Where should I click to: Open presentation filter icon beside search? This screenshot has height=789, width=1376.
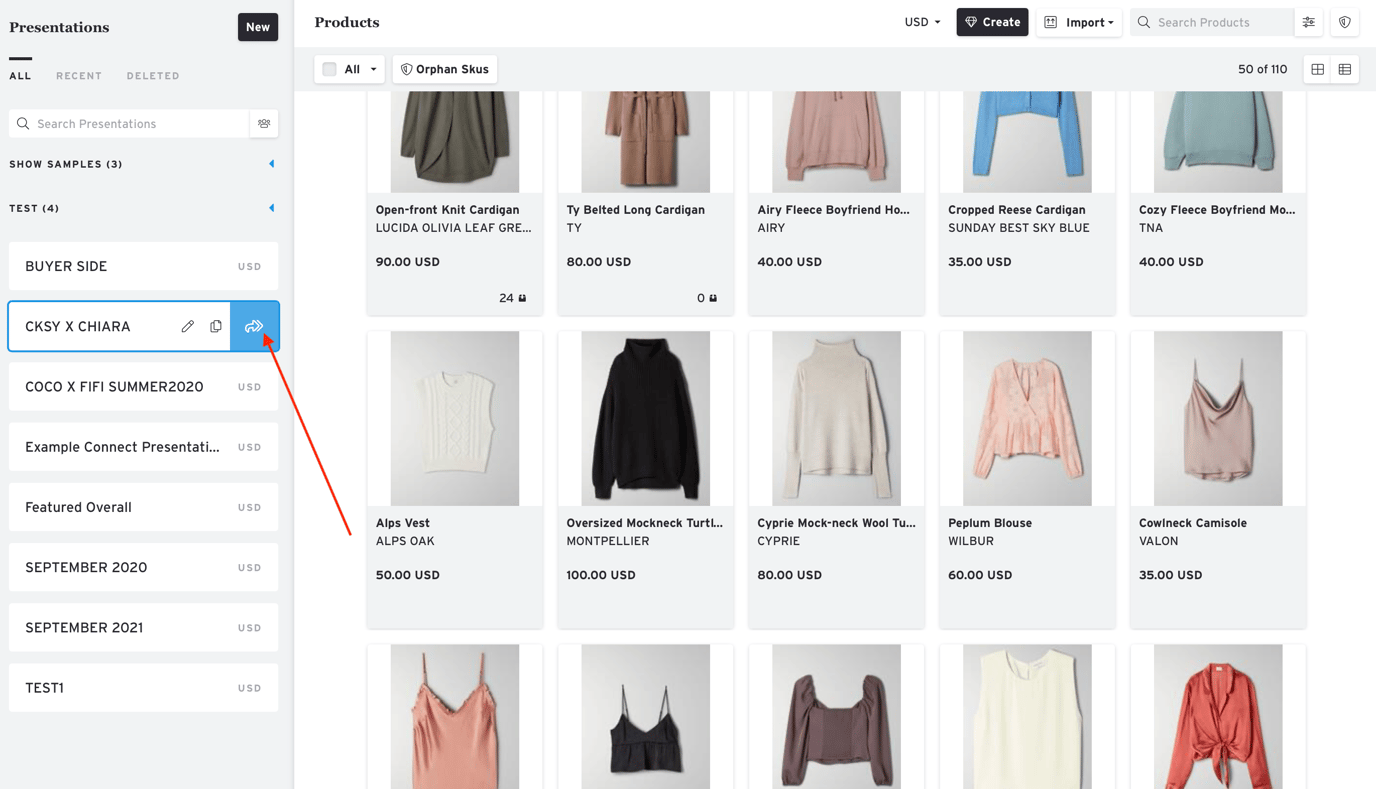pyautogui.click(x=264, y=124)
